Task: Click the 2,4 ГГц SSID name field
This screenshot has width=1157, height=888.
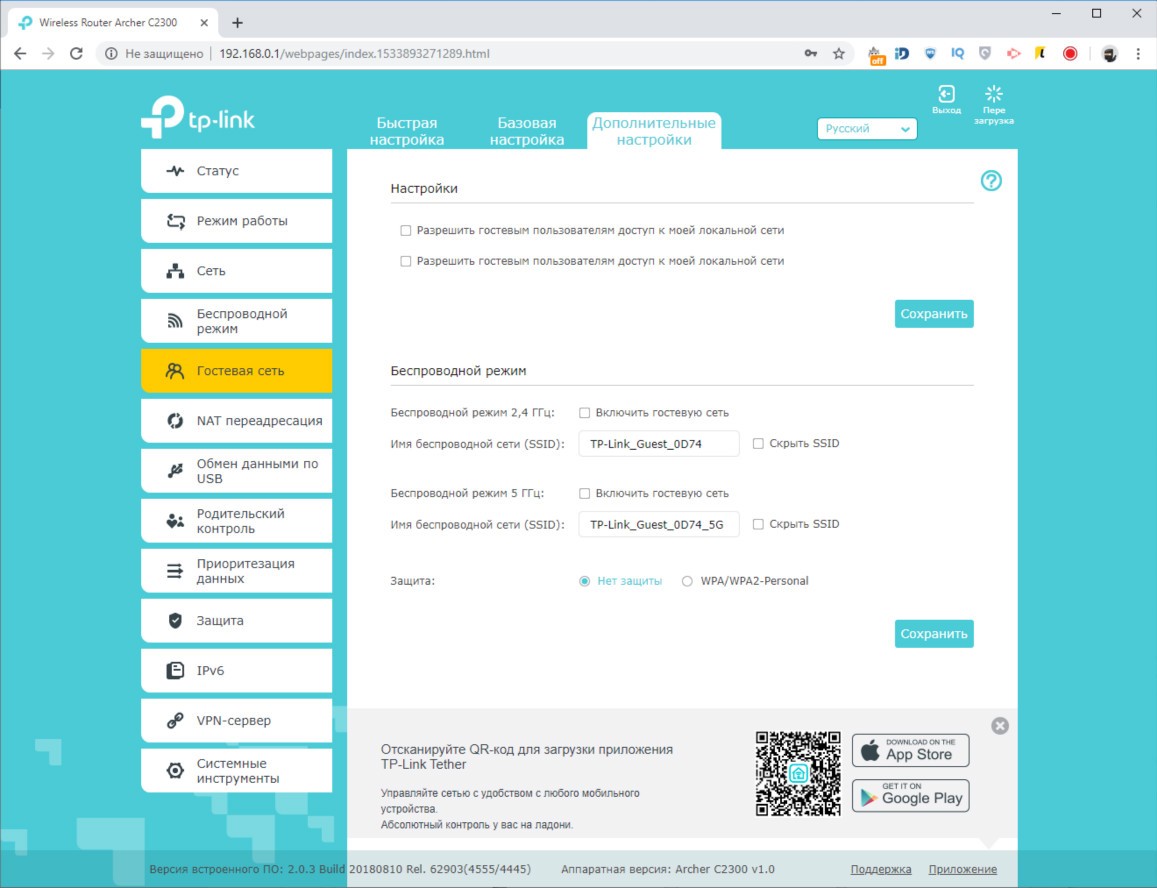Action: (x=658, y=443)
